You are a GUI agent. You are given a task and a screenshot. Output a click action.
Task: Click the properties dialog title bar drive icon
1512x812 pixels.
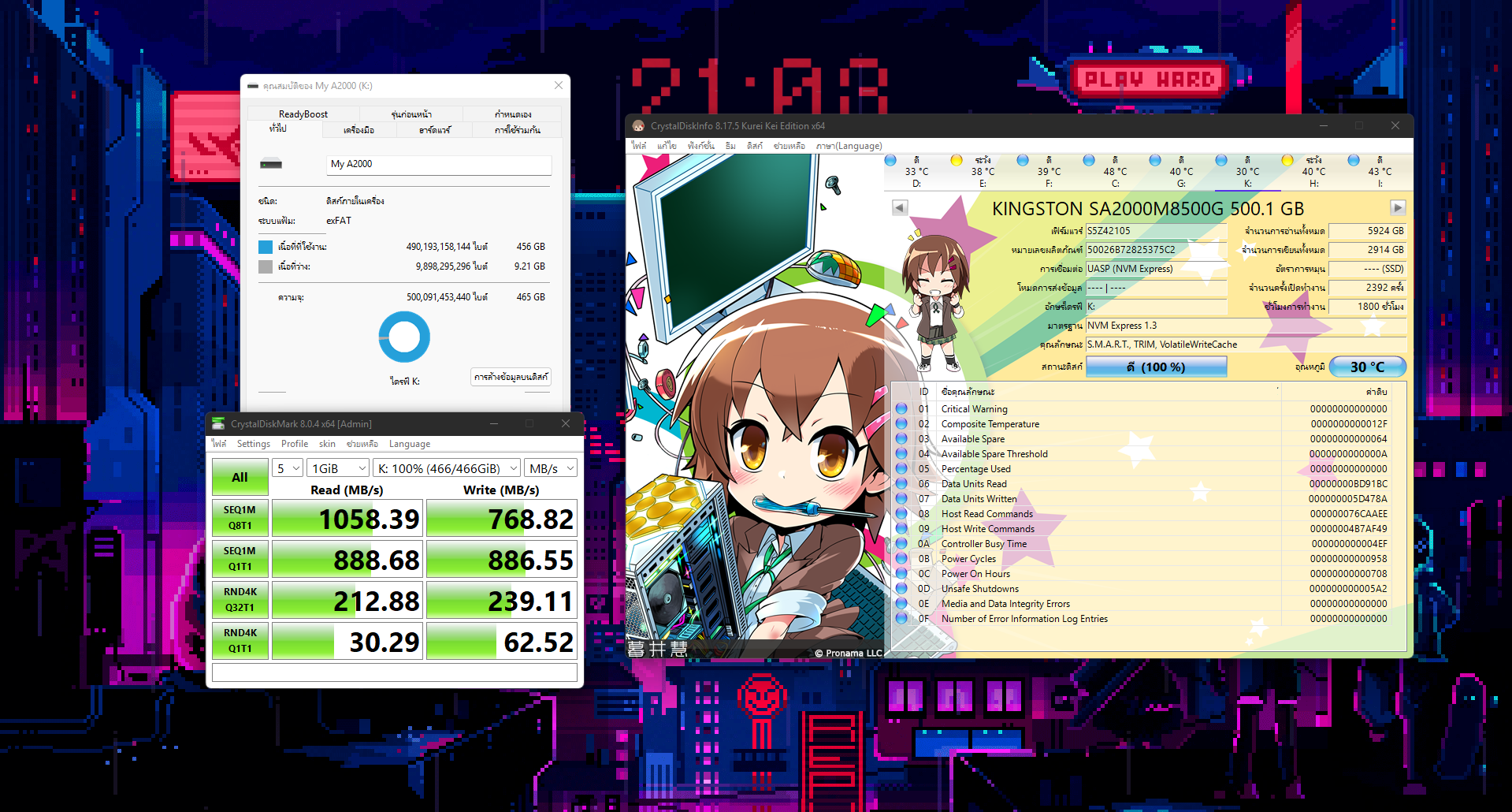pos(253,86)
